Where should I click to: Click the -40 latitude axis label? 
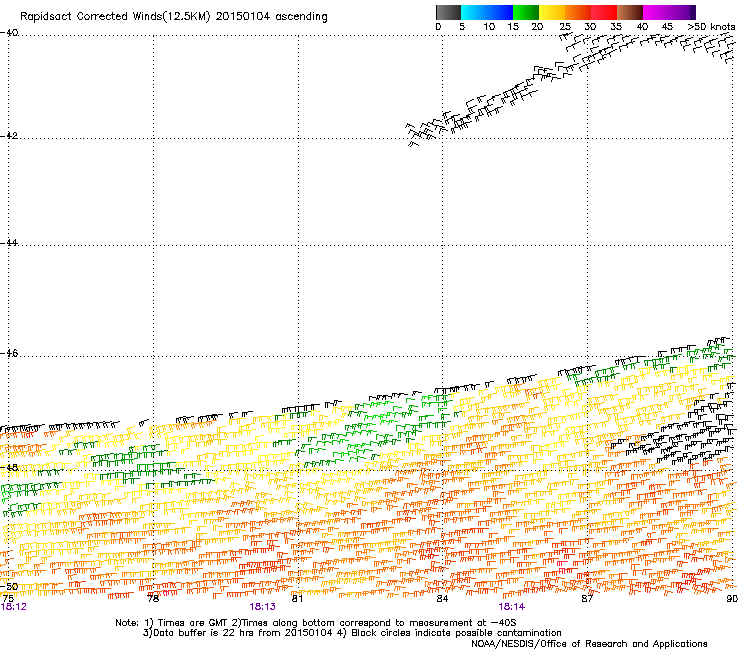click(x=9, y=33)
